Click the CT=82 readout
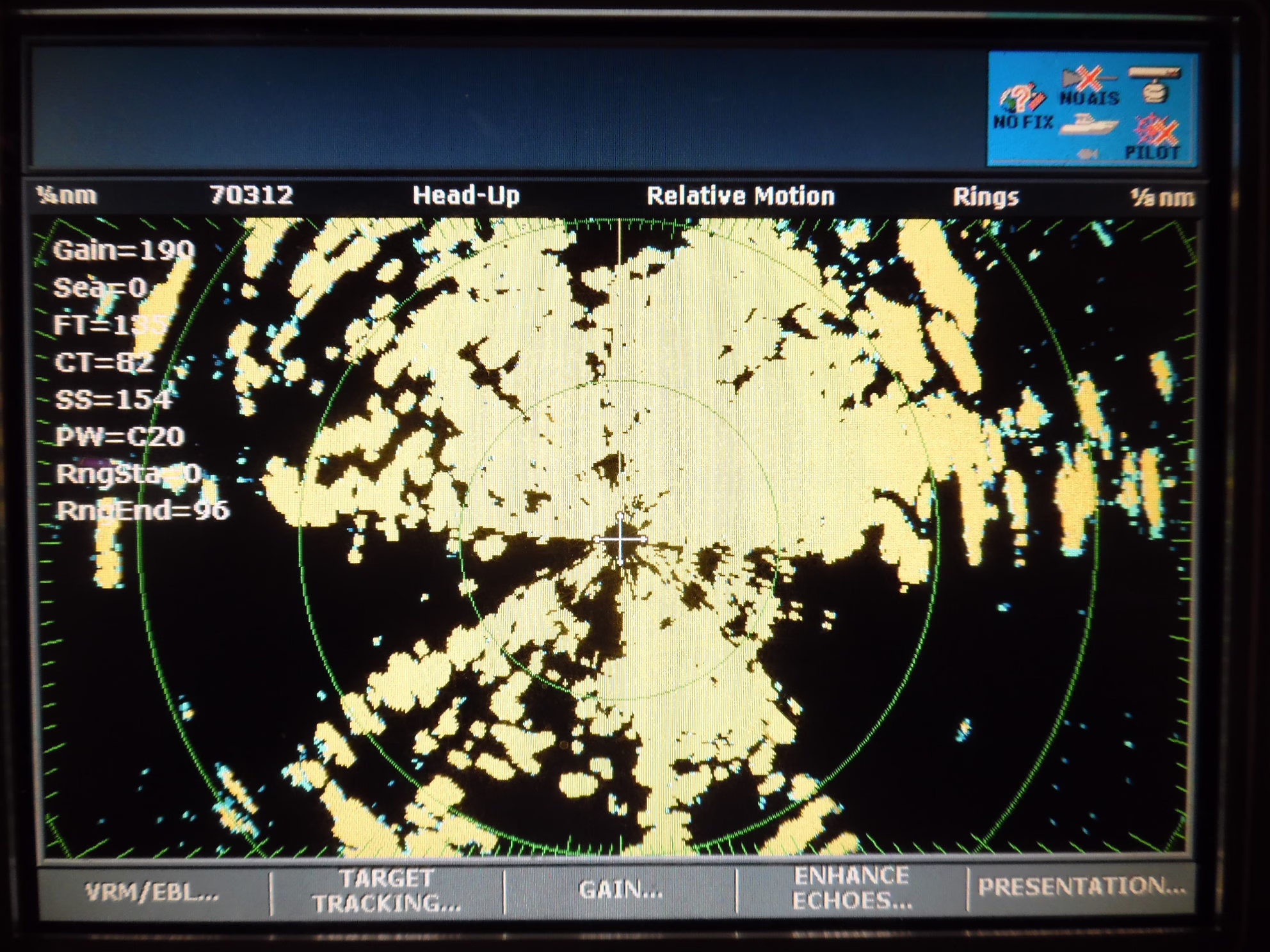 104,363
